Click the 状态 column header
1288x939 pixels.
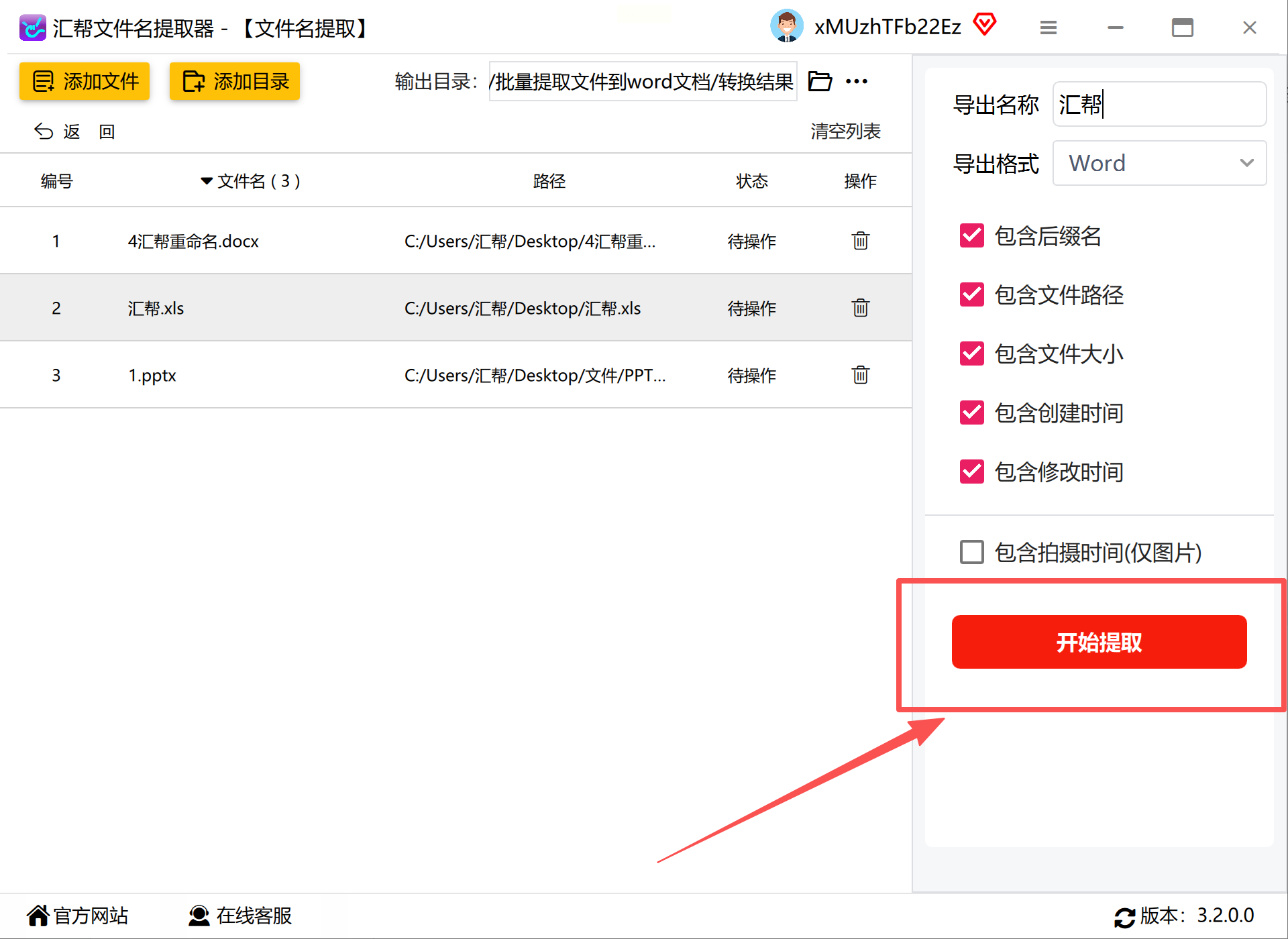[751, 181]
